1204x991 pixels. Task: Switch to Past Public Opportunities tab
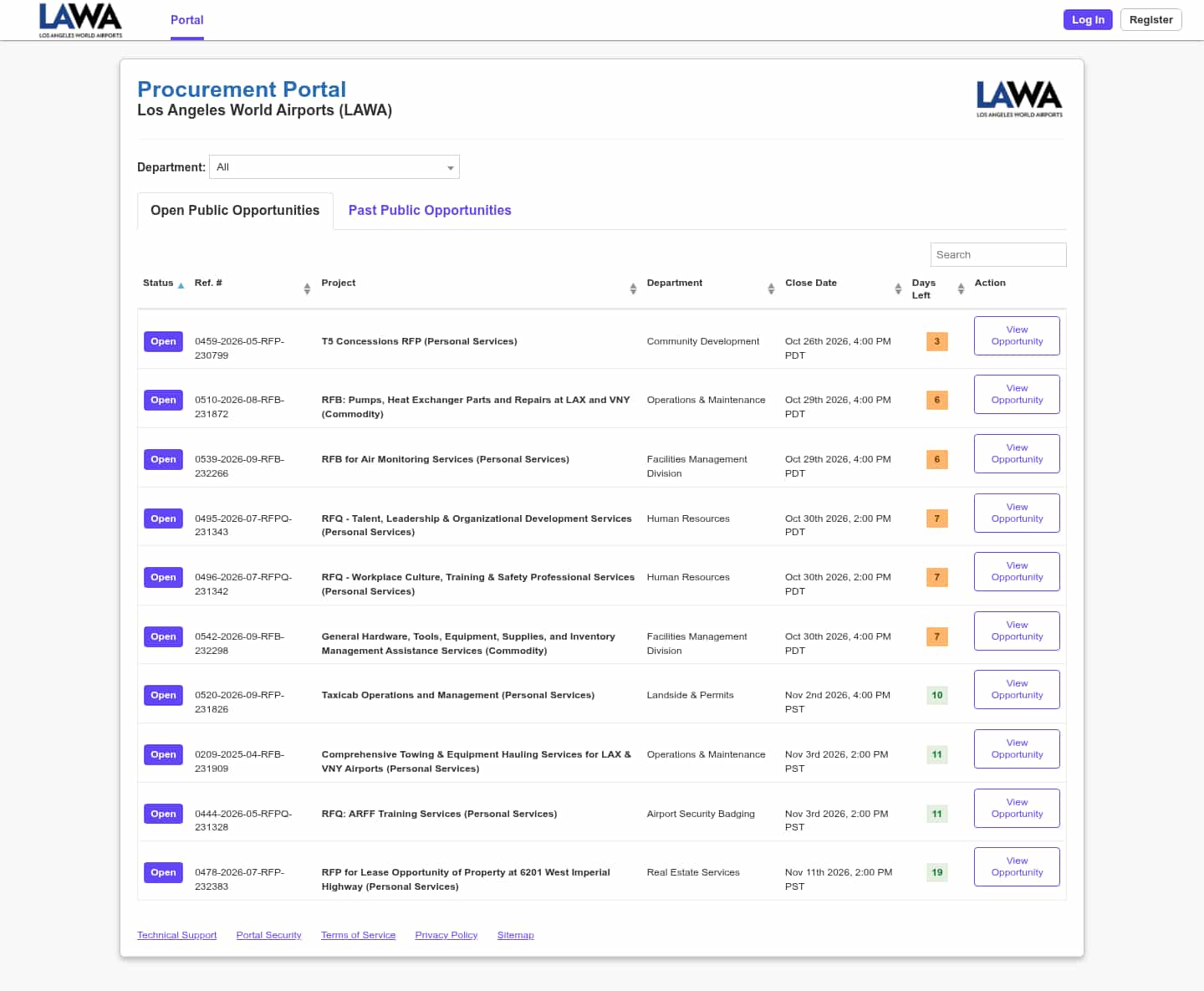[430, 211]
